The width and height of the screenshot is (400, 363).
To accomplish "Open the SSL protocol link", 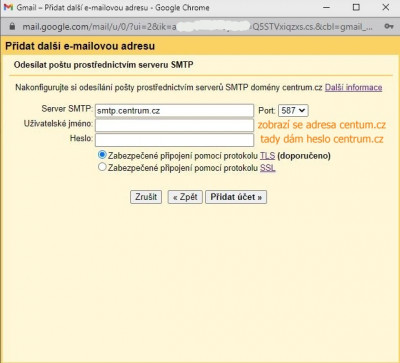I will click(268, 168).
